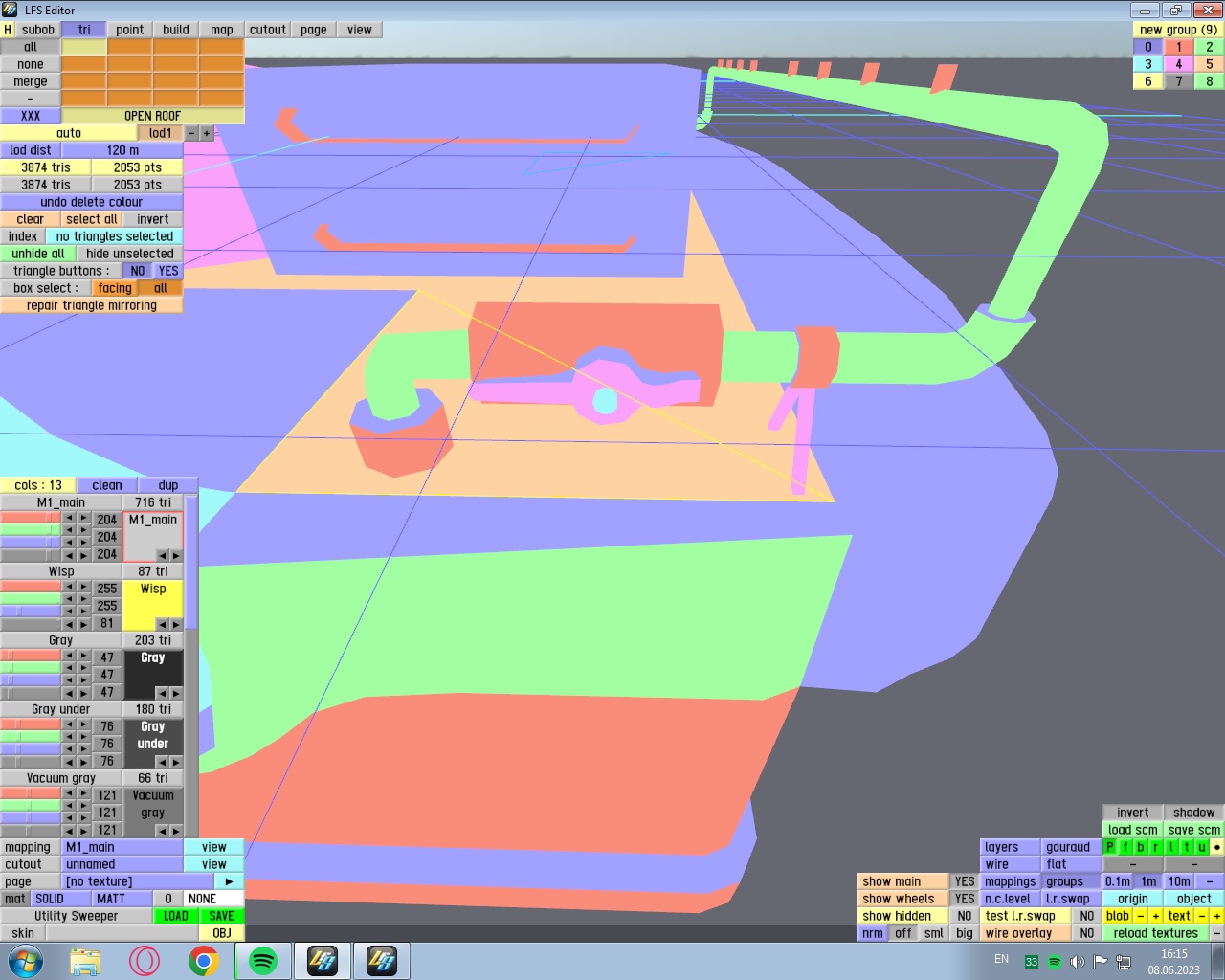Click the front view 'f' button

tap(1125, 847)
